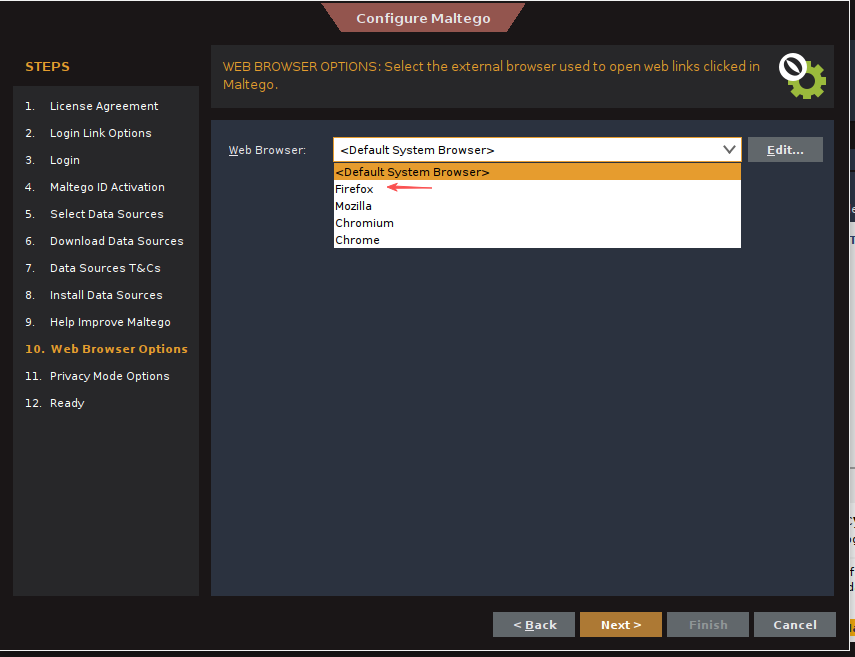Image resolution: width=855 pixels, height=657 pixels.
Task: Click step 5 Select Data Sources
Action: click(94, 214)
